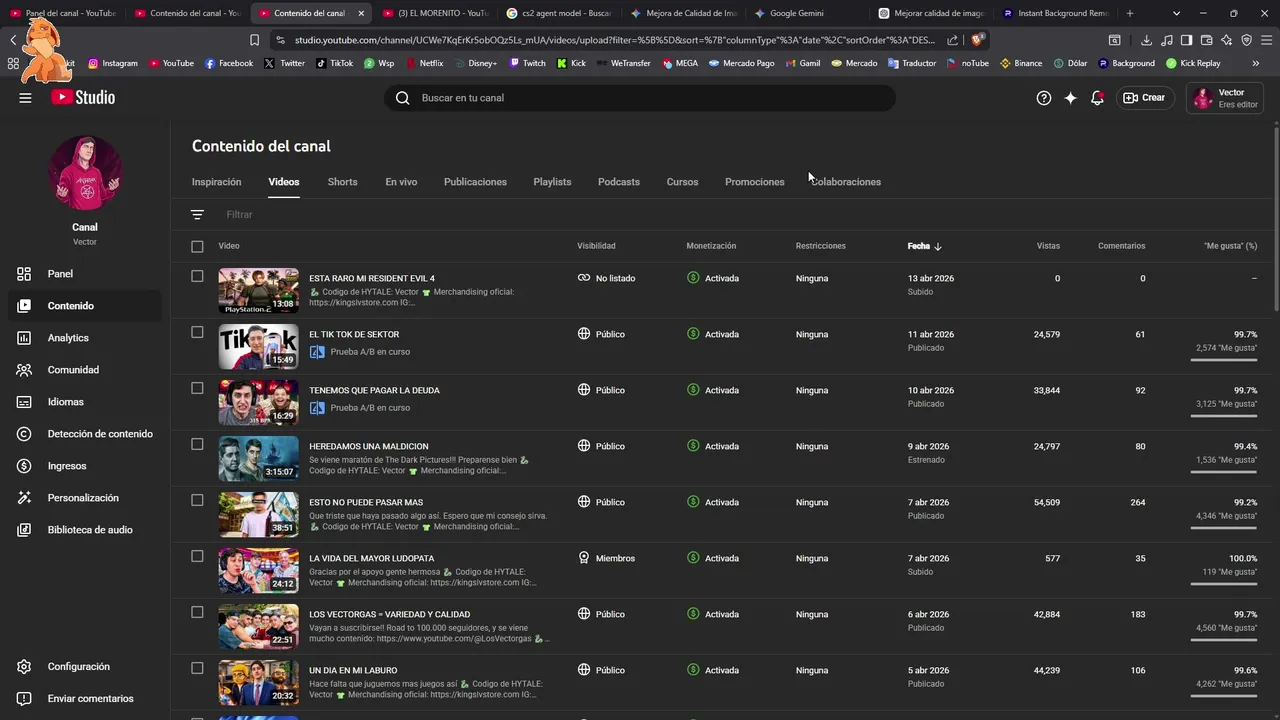Click likes ratio bar of ESTO NO PUEDE PASAR MAS

click(1224, 527)
